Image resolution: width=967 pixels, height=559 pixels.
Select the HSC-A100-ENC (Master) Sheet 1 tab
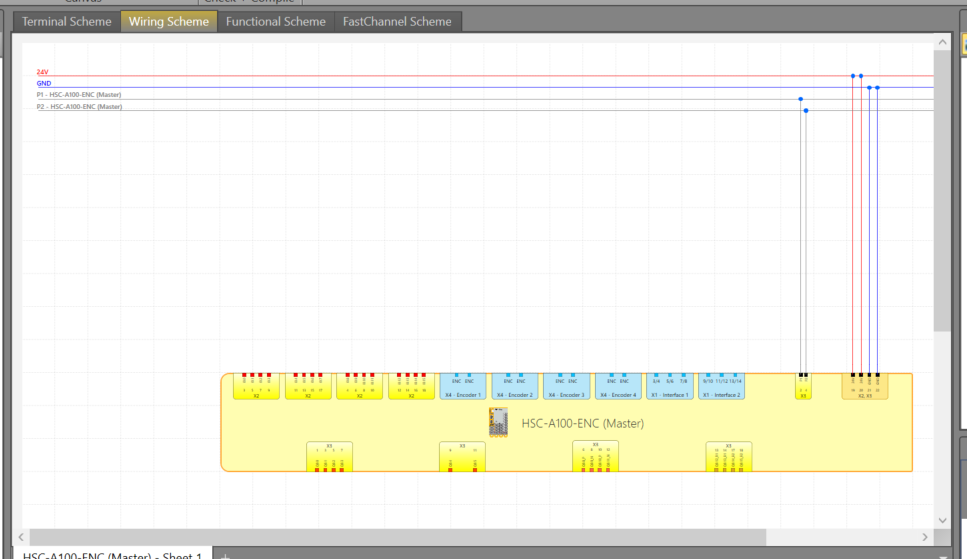pyautogui.click(x=112, y=554)
